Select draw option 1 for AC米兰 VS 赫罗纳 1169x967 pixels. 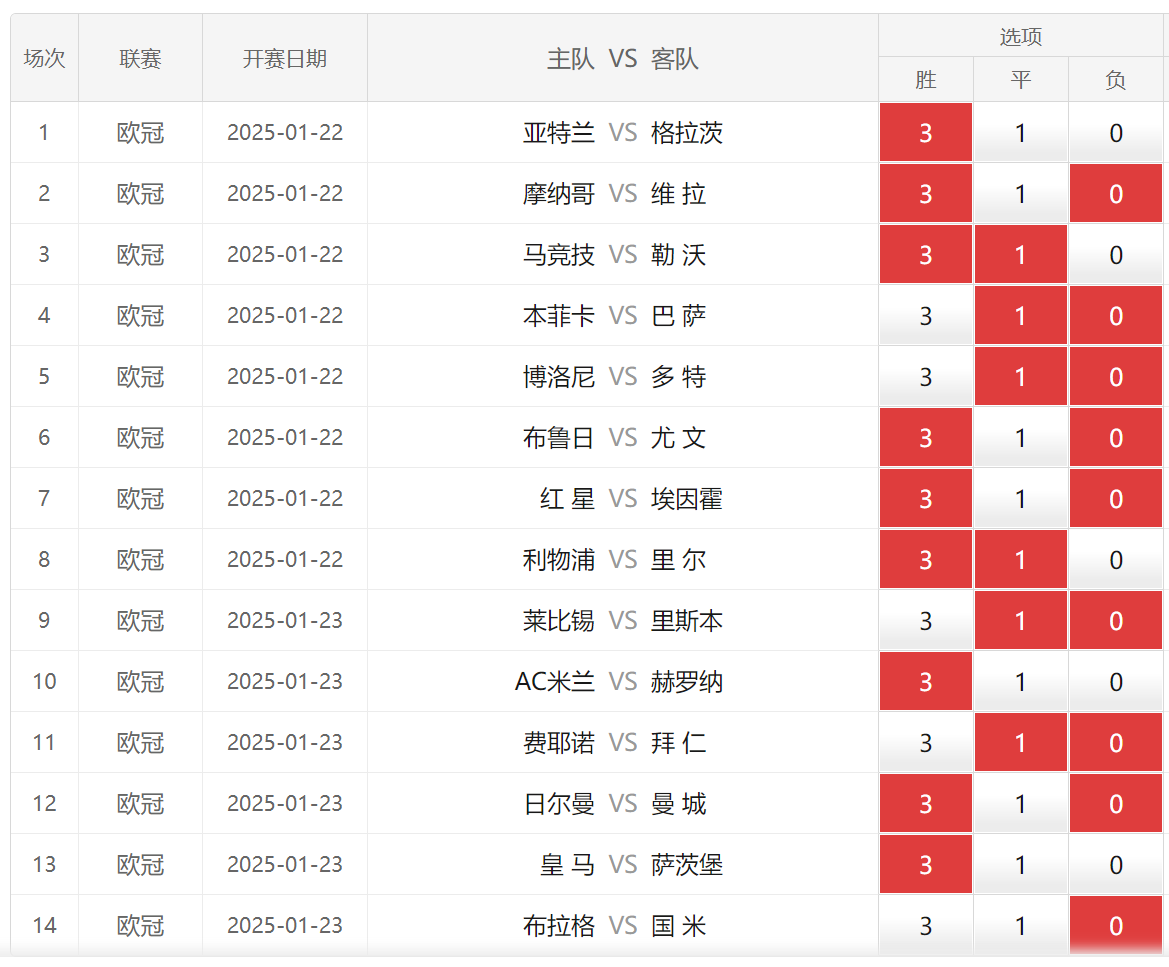(x=1021, y=682)
